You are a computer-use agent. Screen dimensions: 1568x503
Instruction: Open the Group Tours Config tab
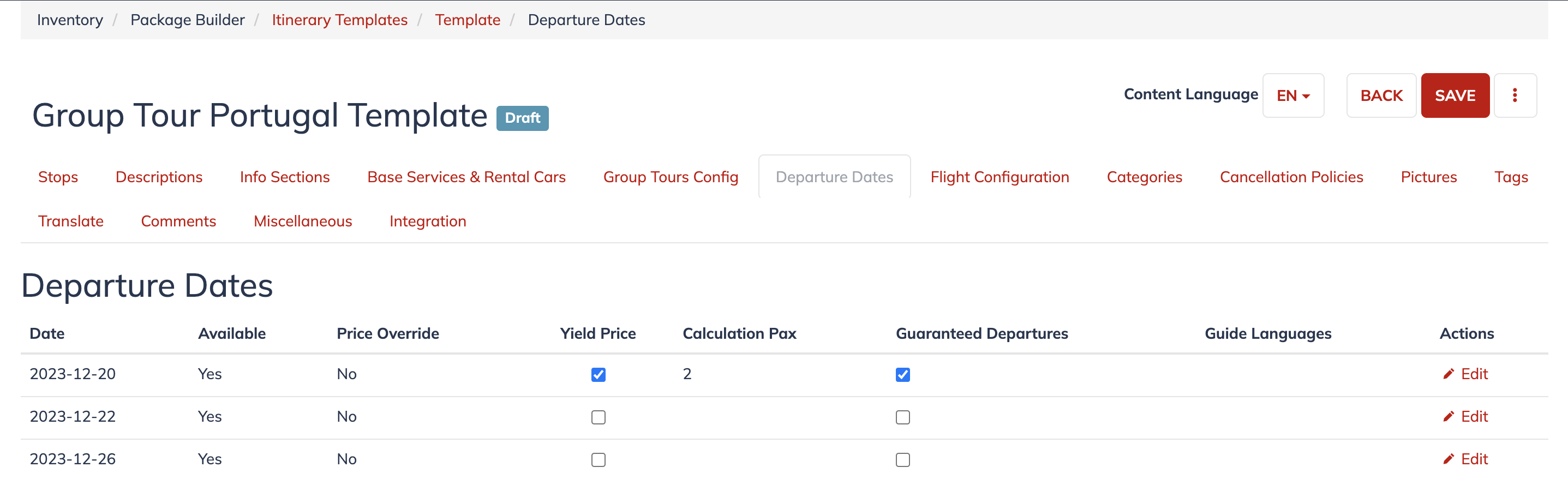coord(670,177)
